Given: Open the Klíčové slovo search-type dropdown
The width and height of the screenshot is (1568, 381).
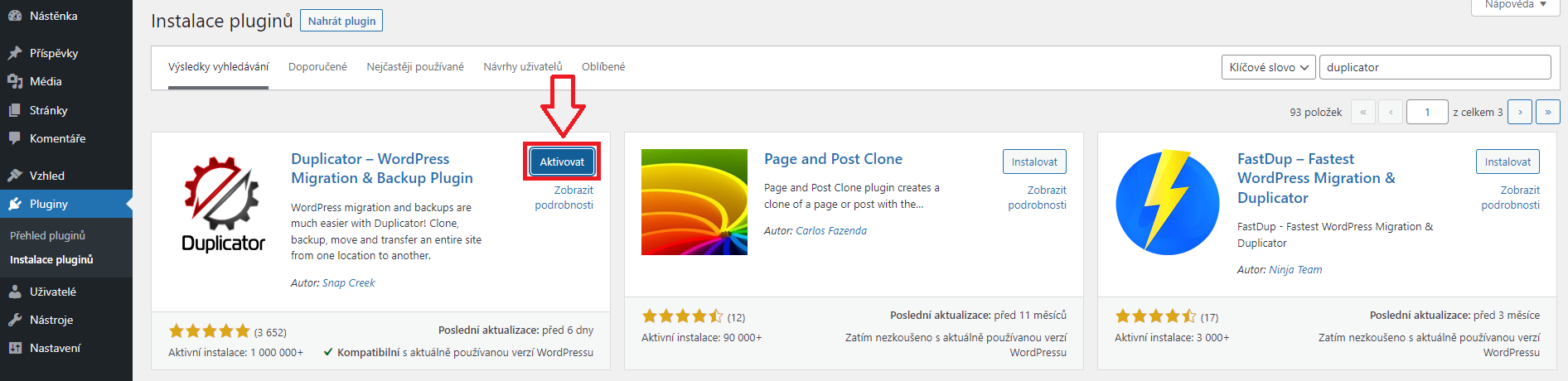Looking at the screenshot, I should click(1268, 67).
